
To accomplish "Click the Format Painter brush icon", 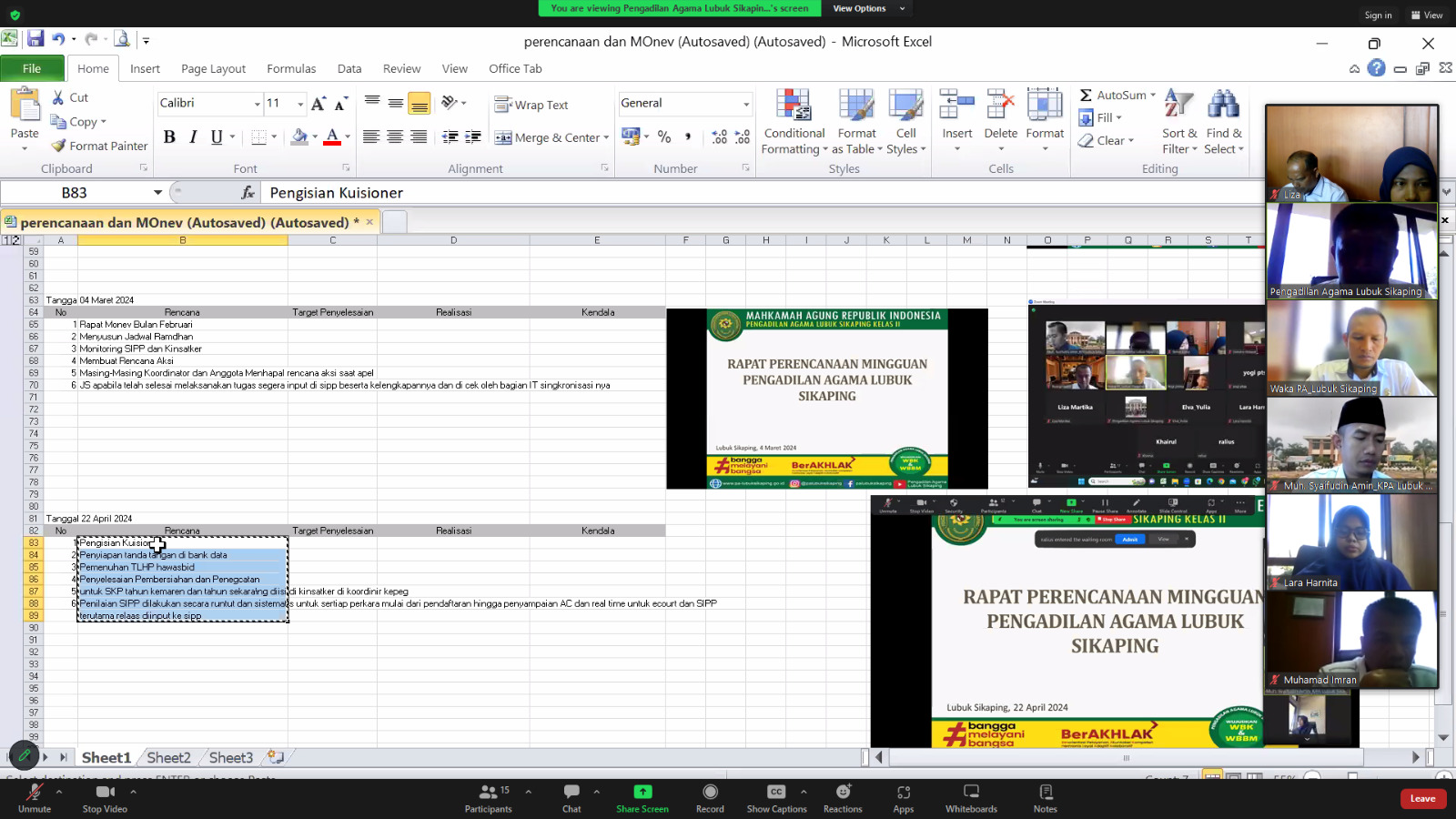I will click(x=59, y=146).
